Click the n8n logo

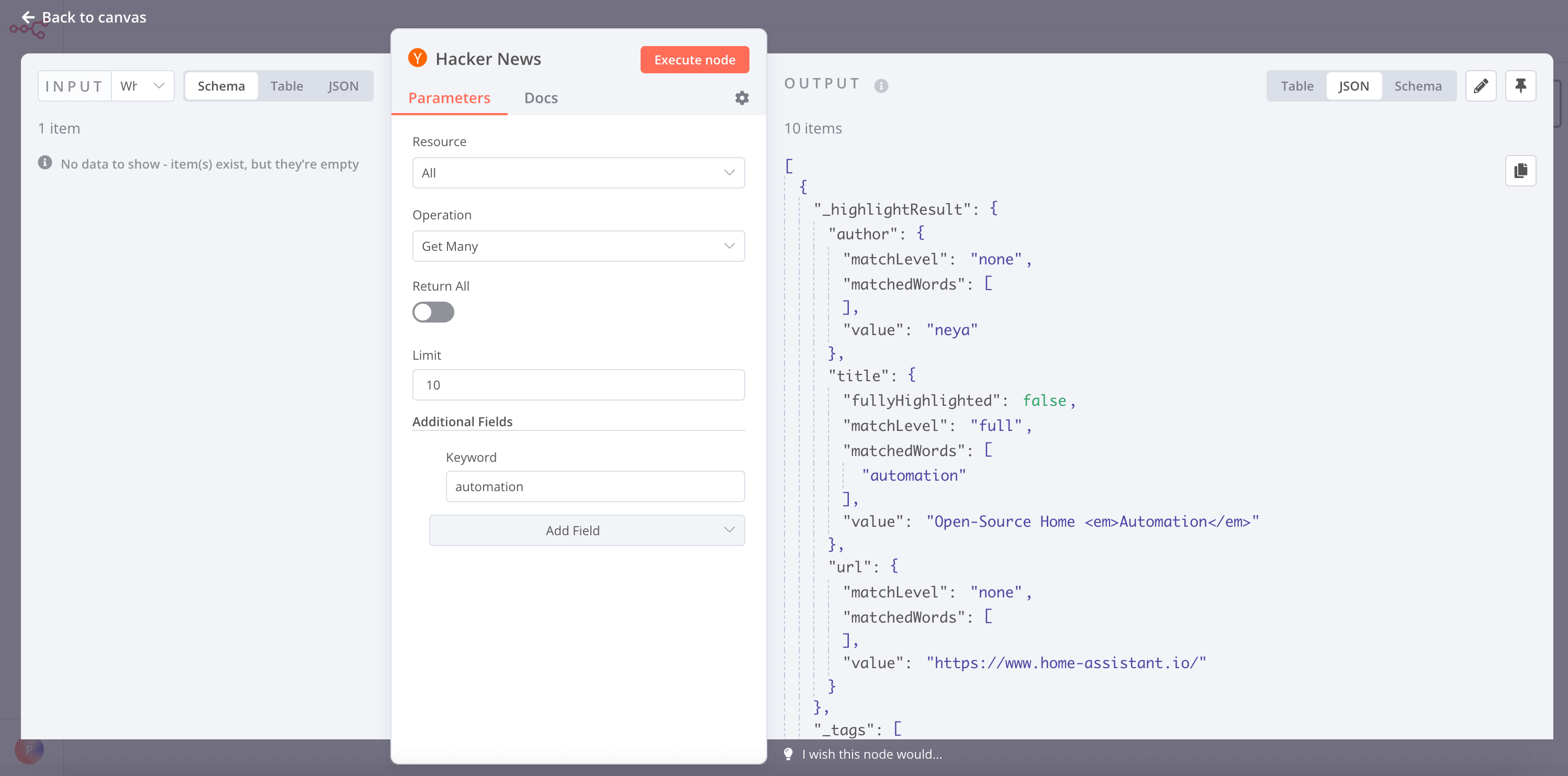click(29, 27)
